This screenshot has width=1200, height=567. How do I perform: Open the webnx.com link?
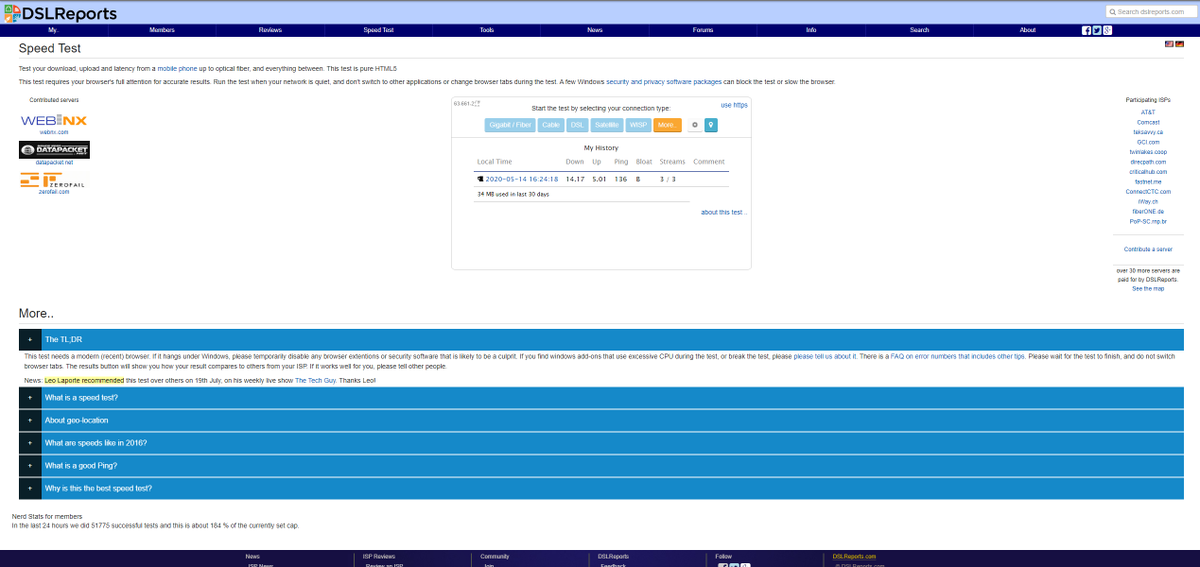(x=54, y=132)
